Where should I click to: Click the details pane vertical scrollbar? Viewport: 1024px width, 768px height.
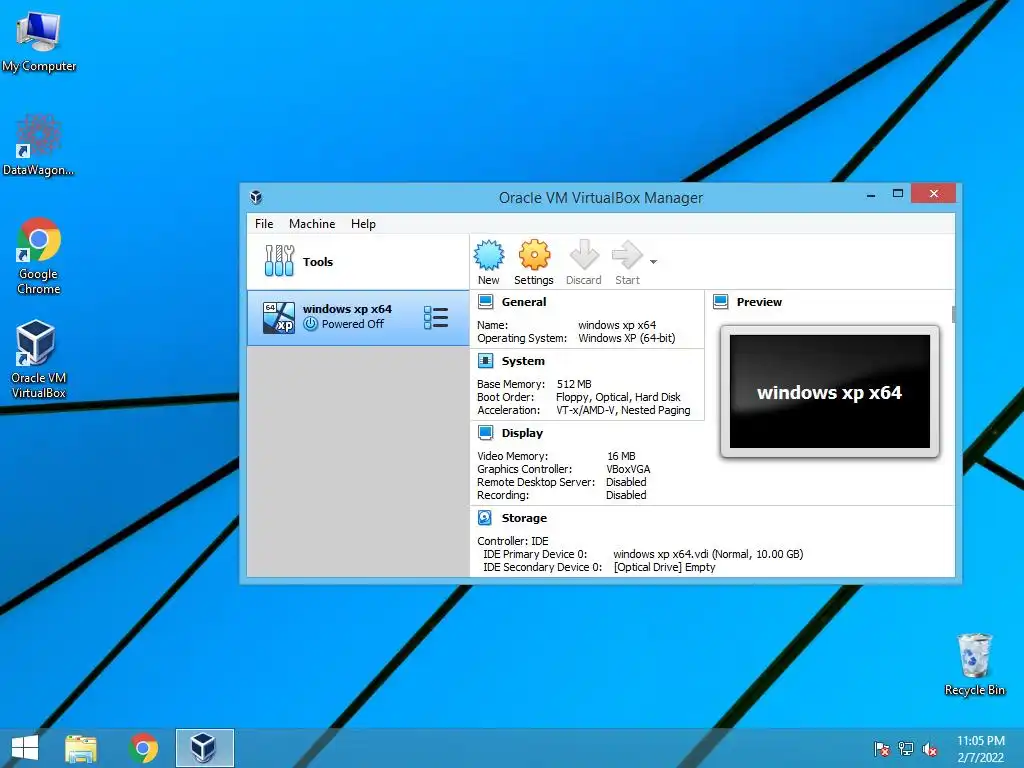(x=953, y=314)
